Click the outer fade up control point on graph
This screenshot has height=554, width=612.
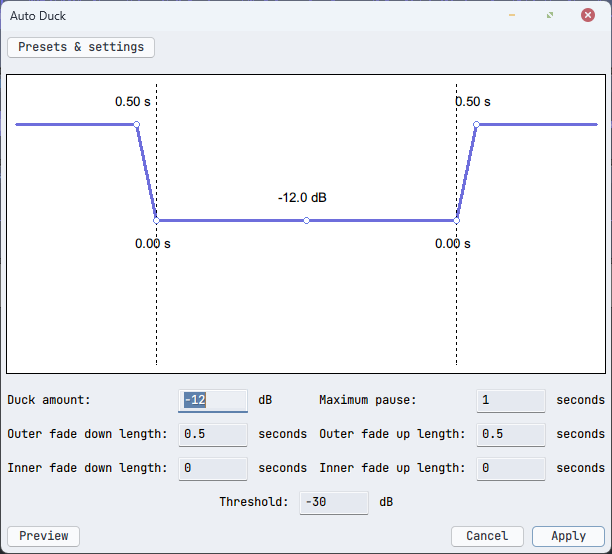476,125
